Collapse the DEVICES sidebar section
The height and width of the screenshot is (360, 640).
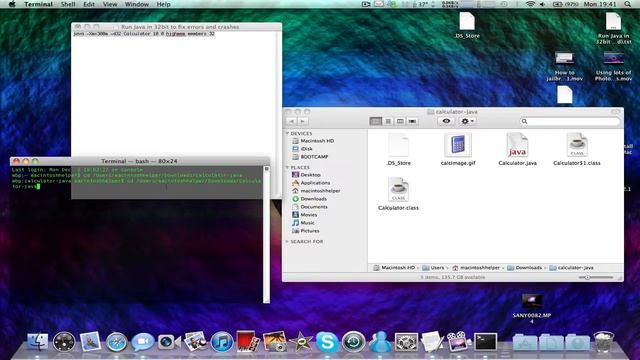[x=287, y=133]
